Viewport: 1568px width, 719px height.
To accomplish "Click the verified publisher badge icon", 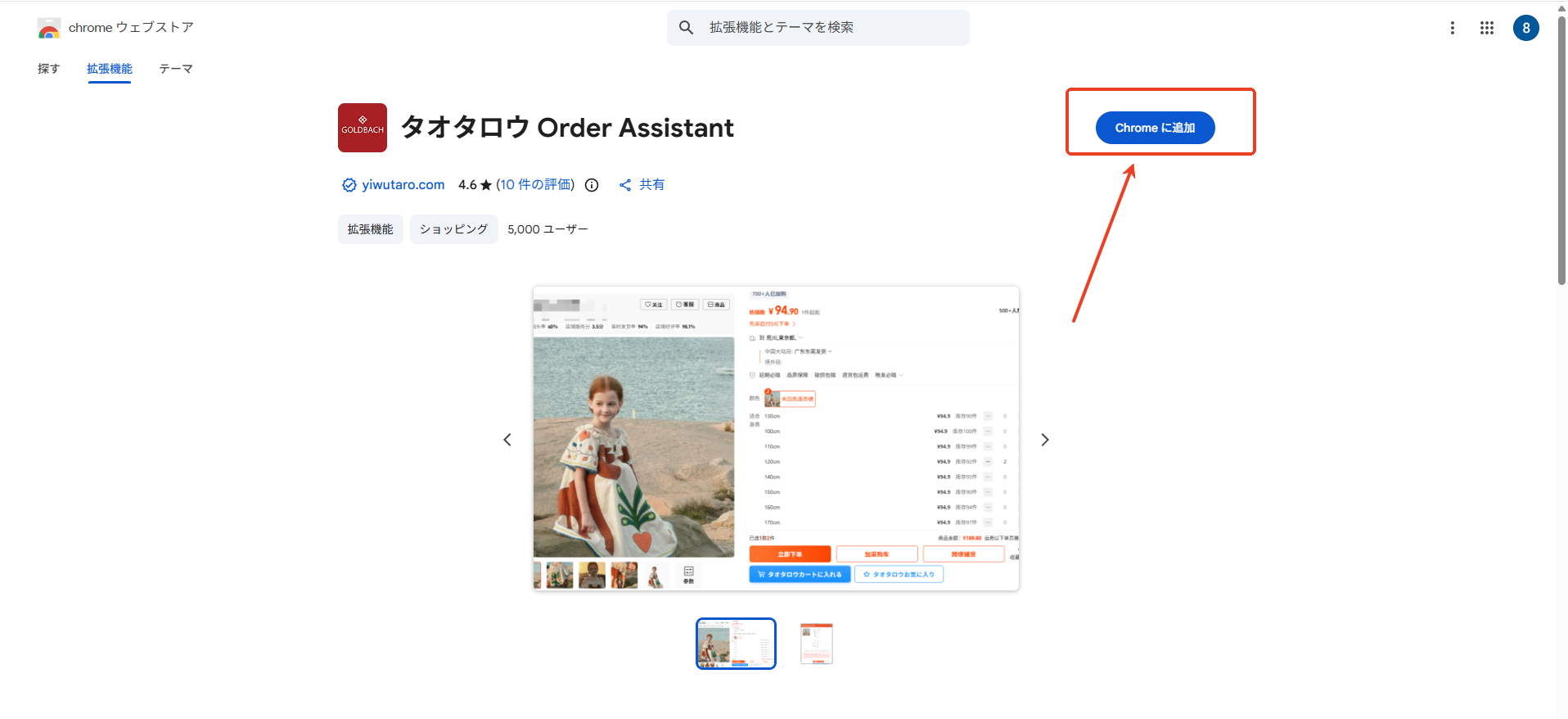I will pos(349,185).
